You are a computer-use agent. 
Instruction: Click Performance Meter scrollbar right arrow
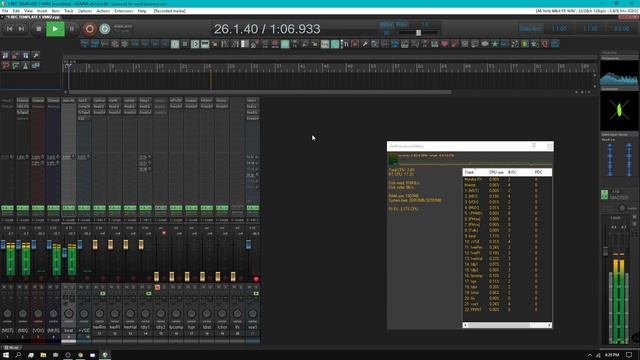[x=549, y=325]
